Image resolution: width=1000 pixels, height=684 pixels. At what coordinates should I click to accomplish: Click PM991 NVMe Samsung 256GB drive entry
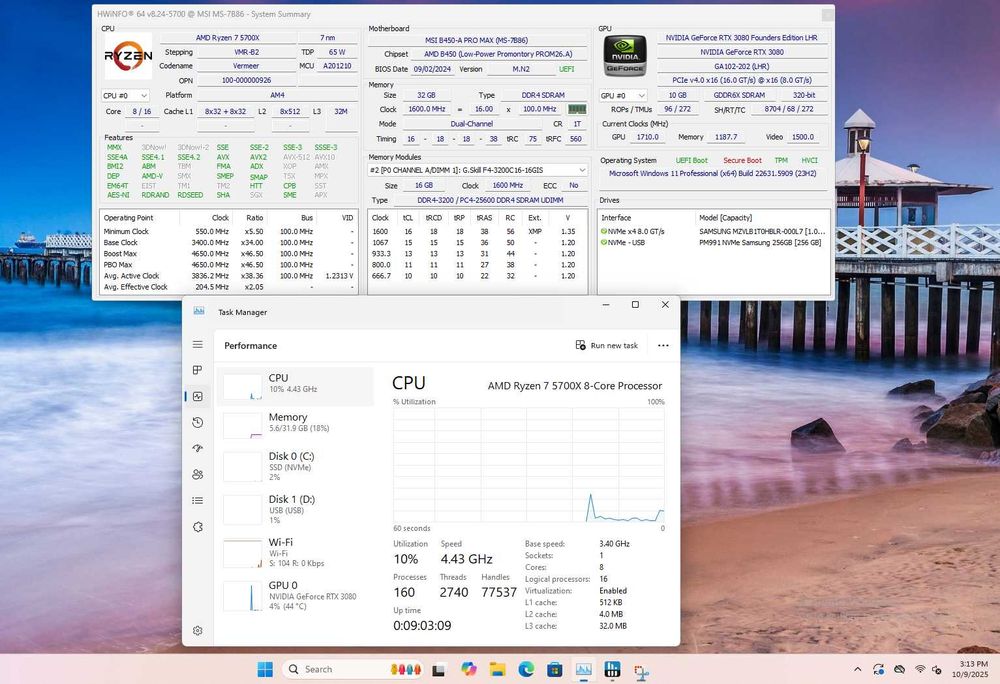[x=713, y=242]
